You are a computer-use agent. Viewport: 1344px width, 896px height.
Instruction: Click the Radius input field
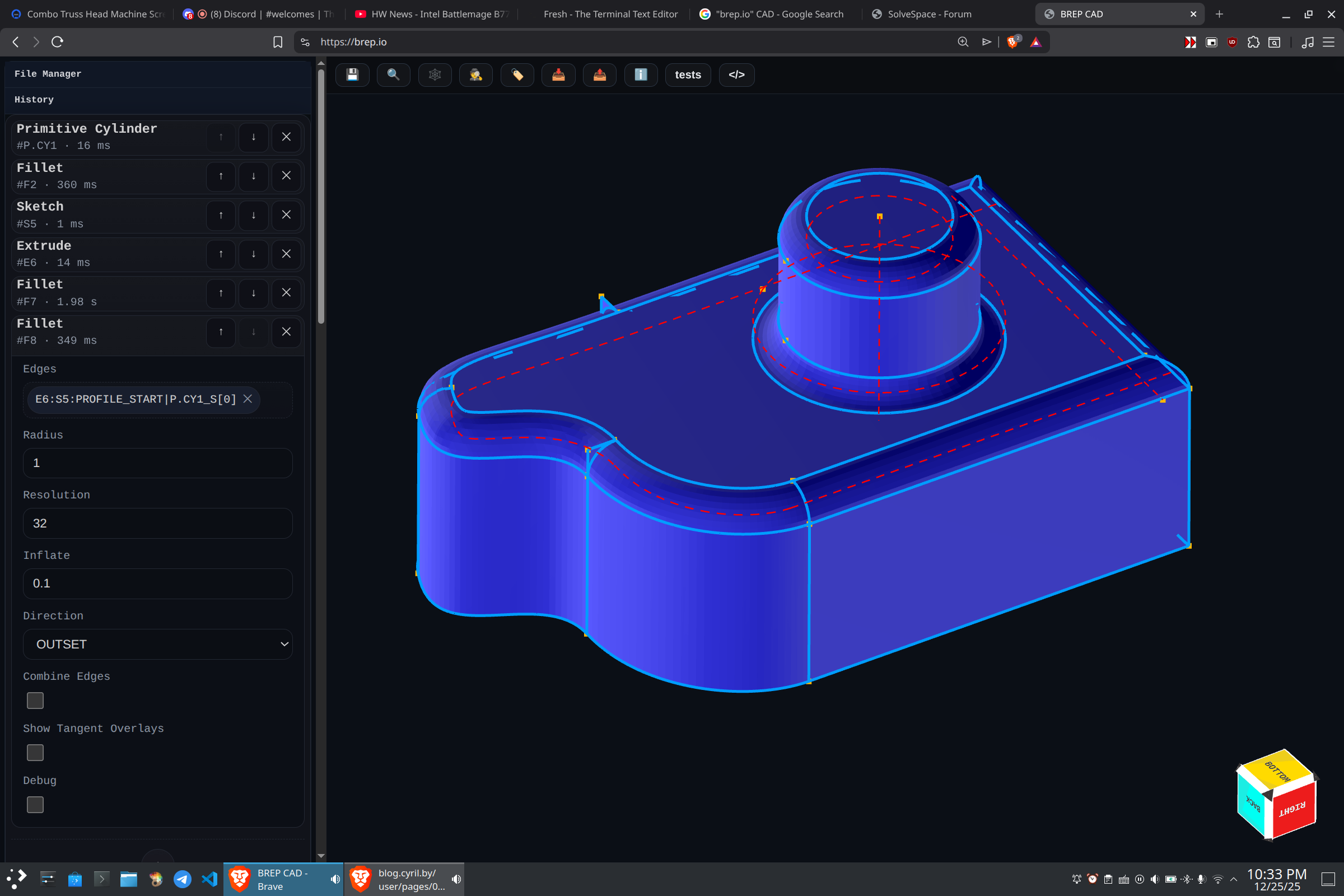tap(158, 463)
